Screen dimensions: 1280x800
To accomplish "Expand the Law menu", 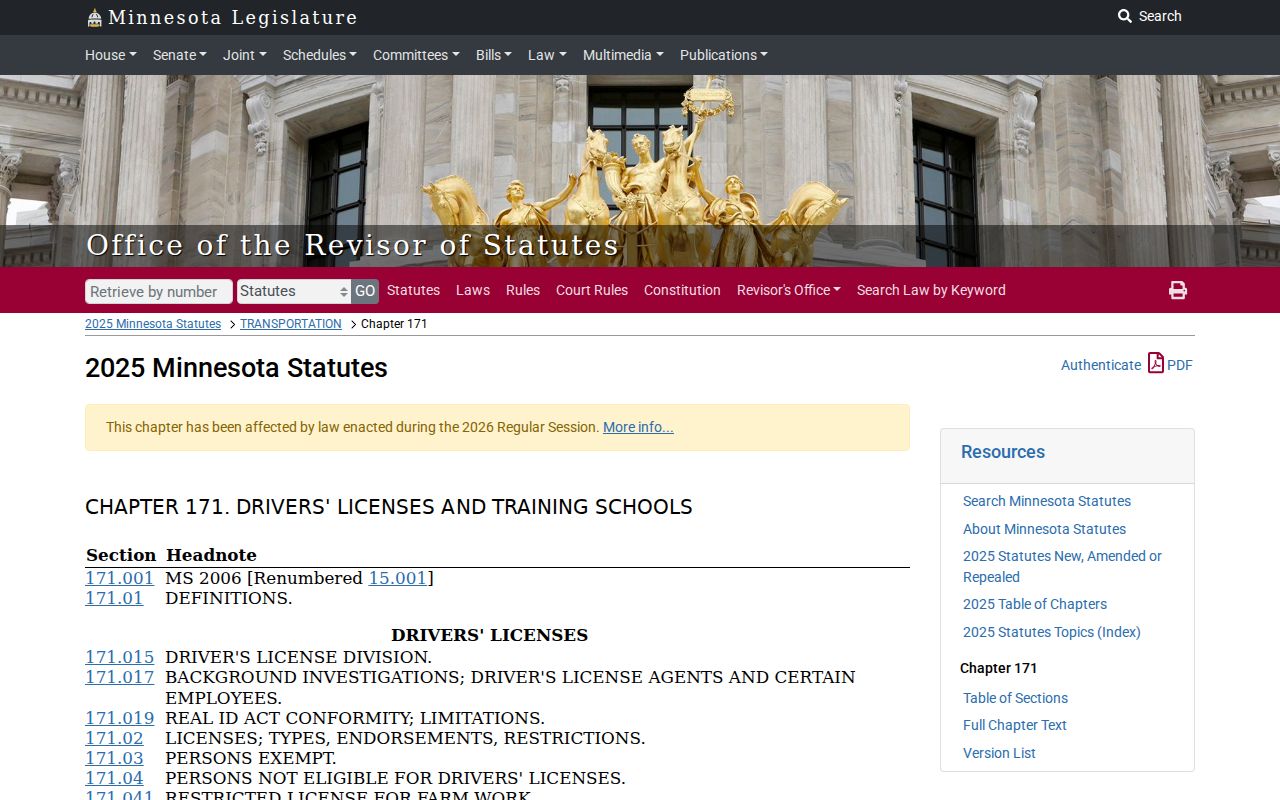I will (x=547, y=55).
